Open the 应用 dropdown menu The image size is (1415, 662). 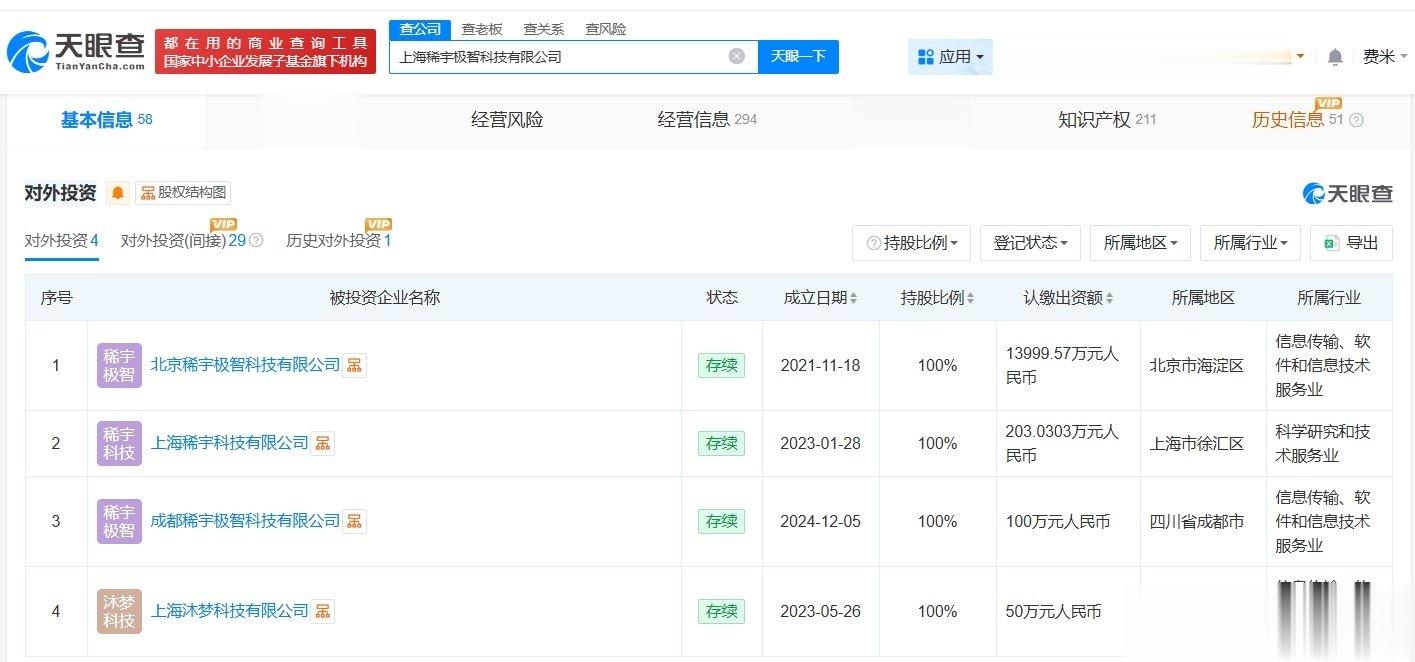tap(950, 57)
